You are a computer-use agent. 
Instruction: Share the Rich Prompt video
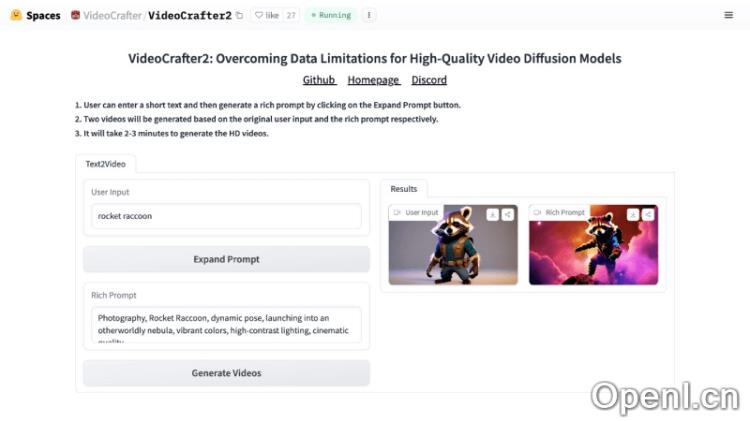tap(648, 214)
